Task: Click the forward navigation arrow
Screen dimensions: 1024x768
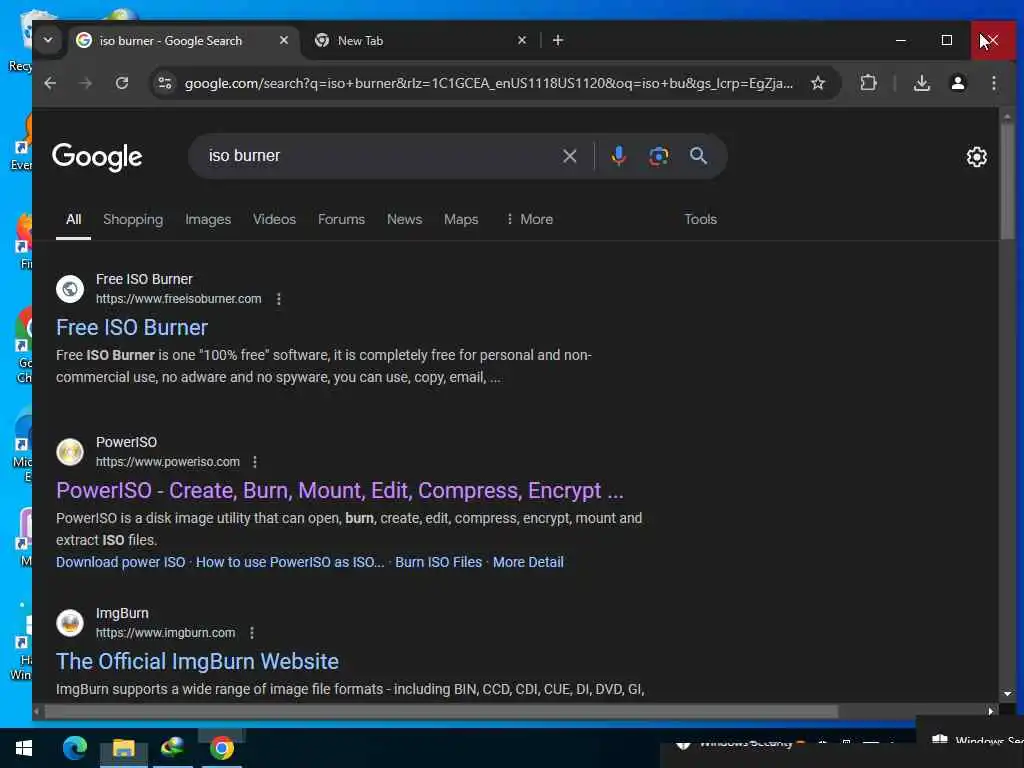Action: 86,83
